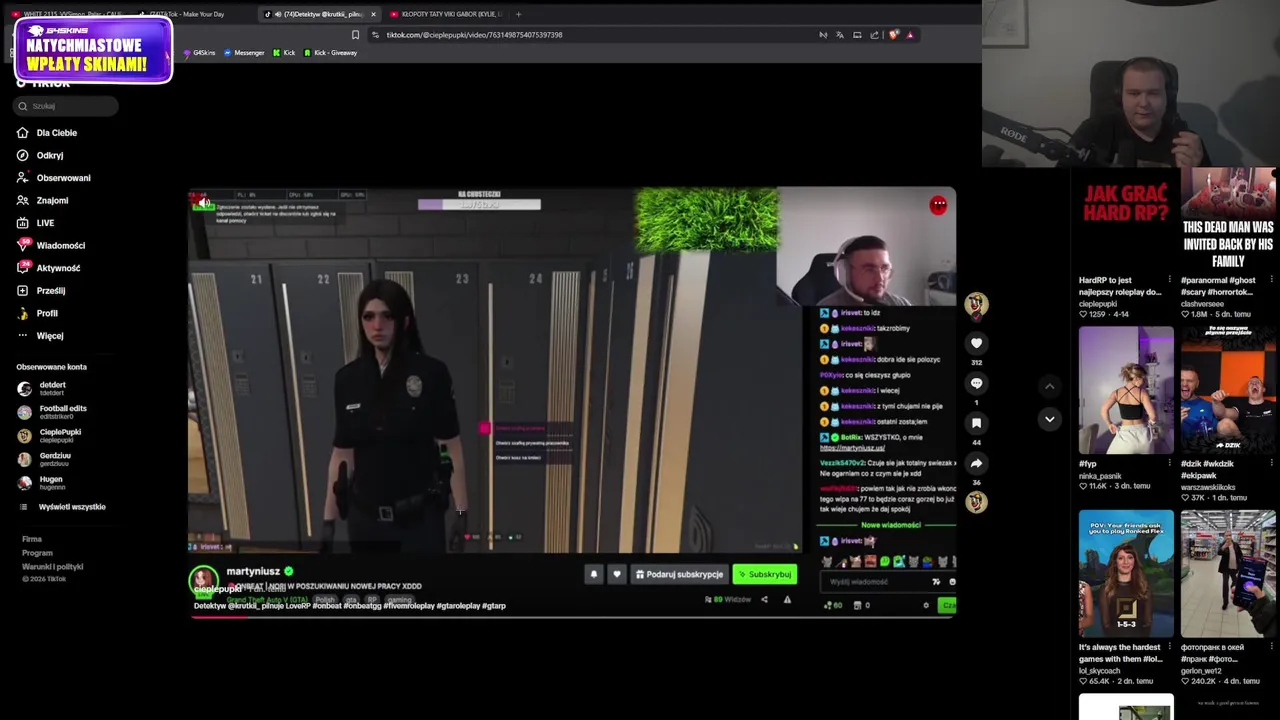Open Odkryj page in sidebar
The image size is (1280, 720).
(x=40, y=156)
